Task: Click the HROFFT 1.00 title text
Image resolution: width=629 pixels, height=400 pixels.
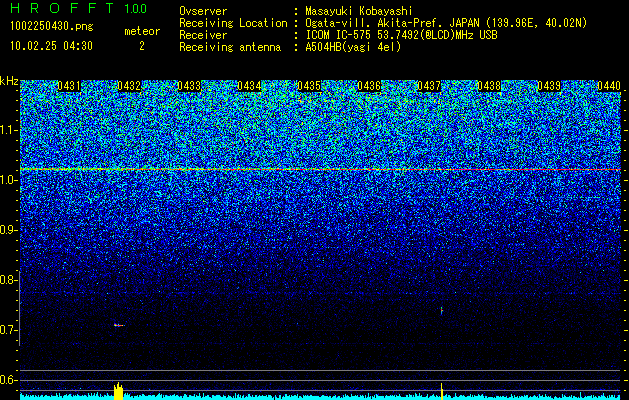Action: click(x=78, y=8)
